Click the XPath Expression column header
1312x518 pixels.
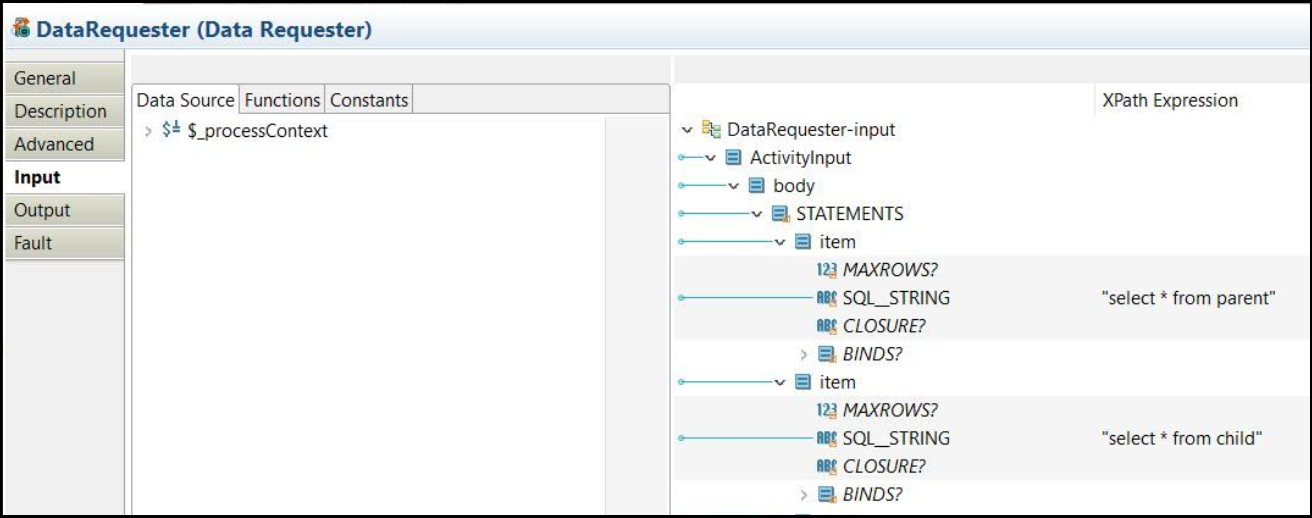tap(1169, 100)
